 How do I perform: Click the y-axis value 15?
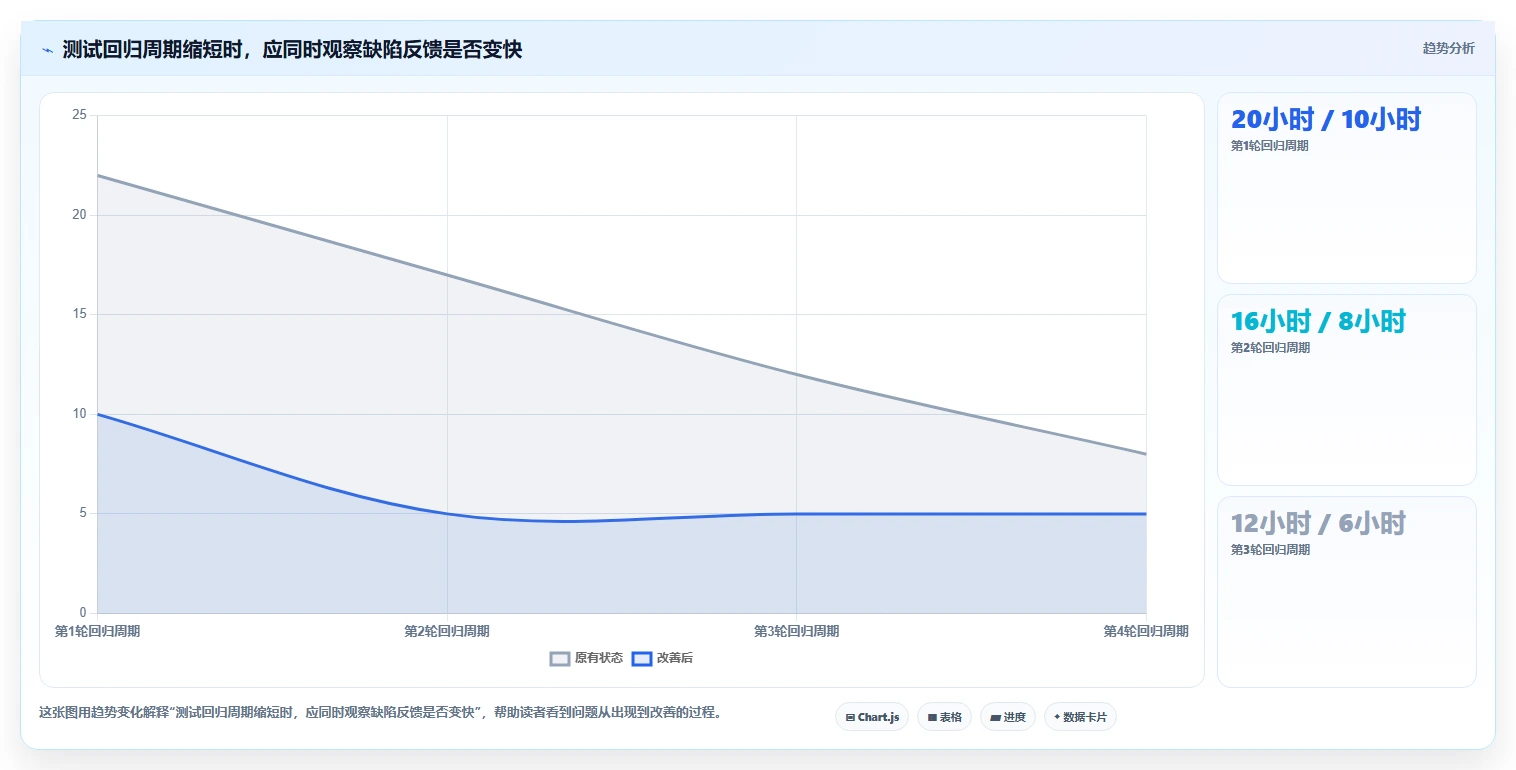[x=80, y=314]
